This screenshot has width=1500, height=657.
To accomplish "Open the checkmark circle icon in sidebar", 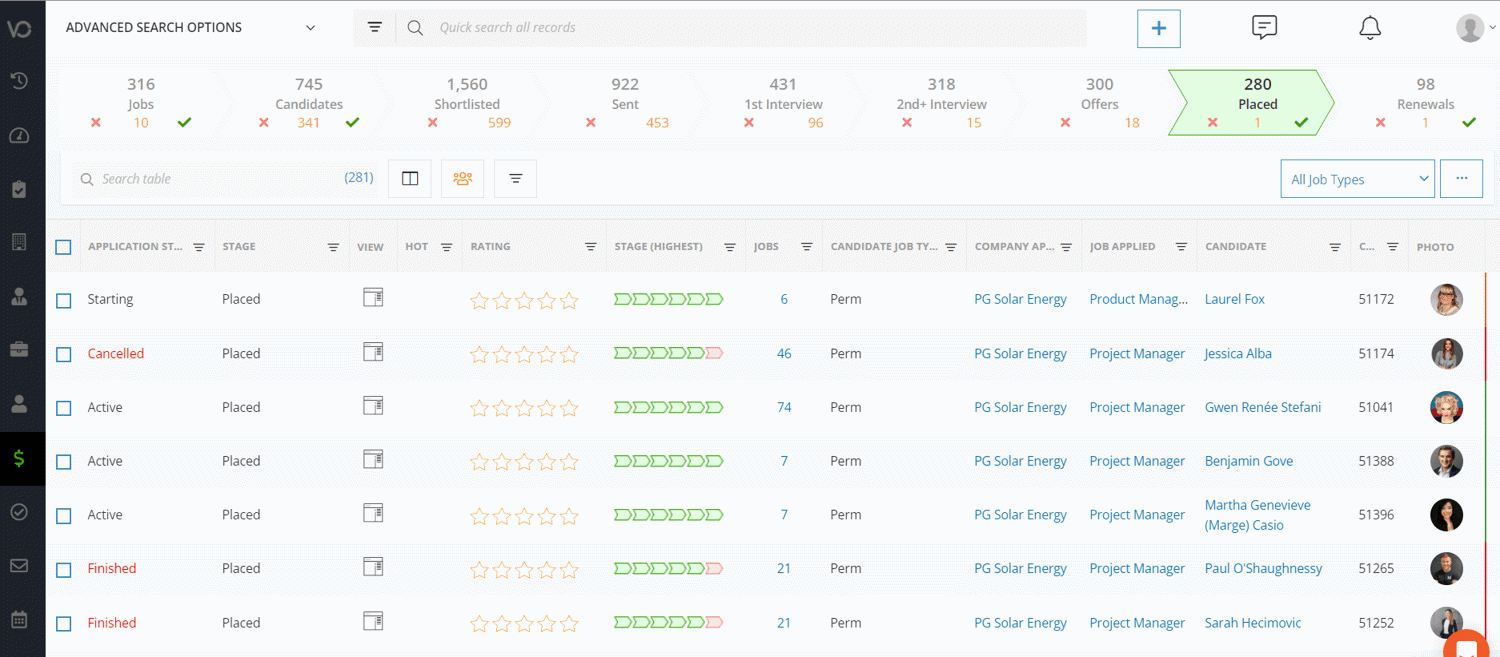I will pos(19,512).
